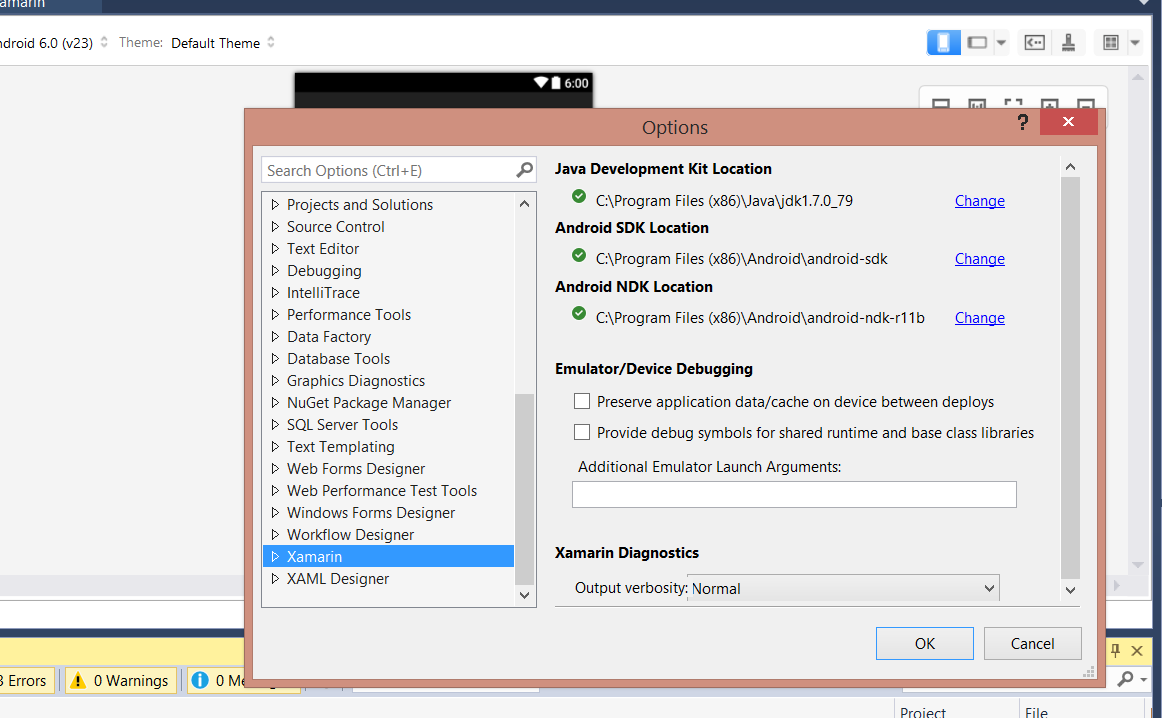Select Web Performance Test Tools category
1162x718 pixels.
point(382,491)
